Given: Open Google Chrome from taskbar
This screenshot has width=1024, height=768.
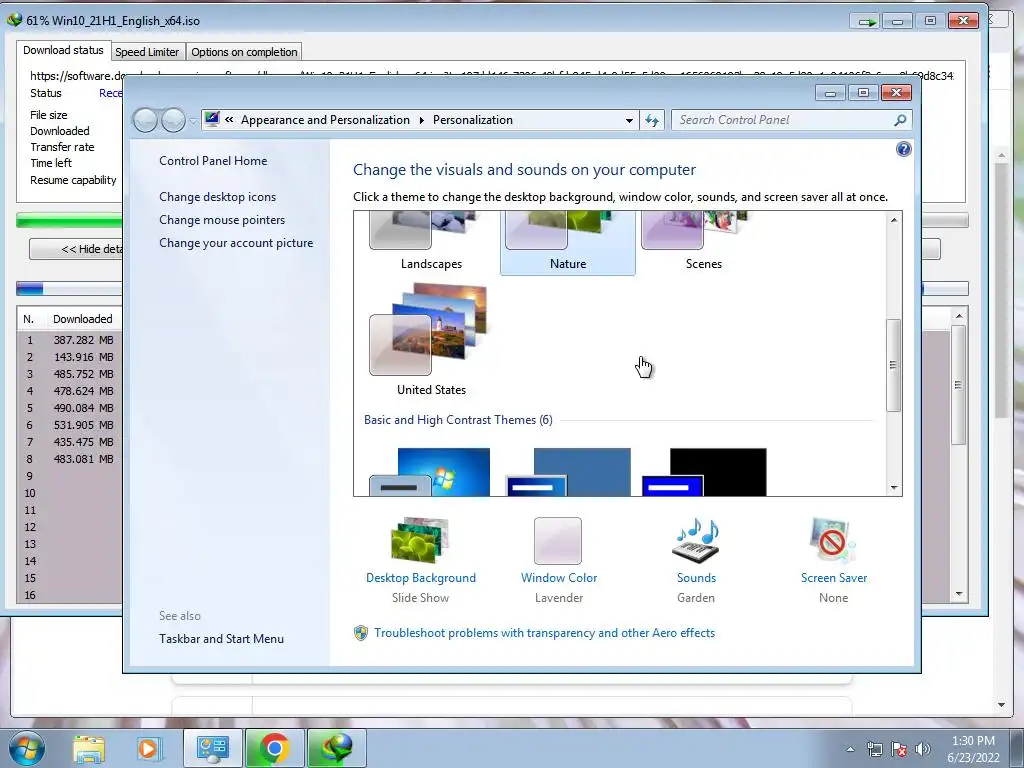Looking at the screenshot, I should click(274, 748).
